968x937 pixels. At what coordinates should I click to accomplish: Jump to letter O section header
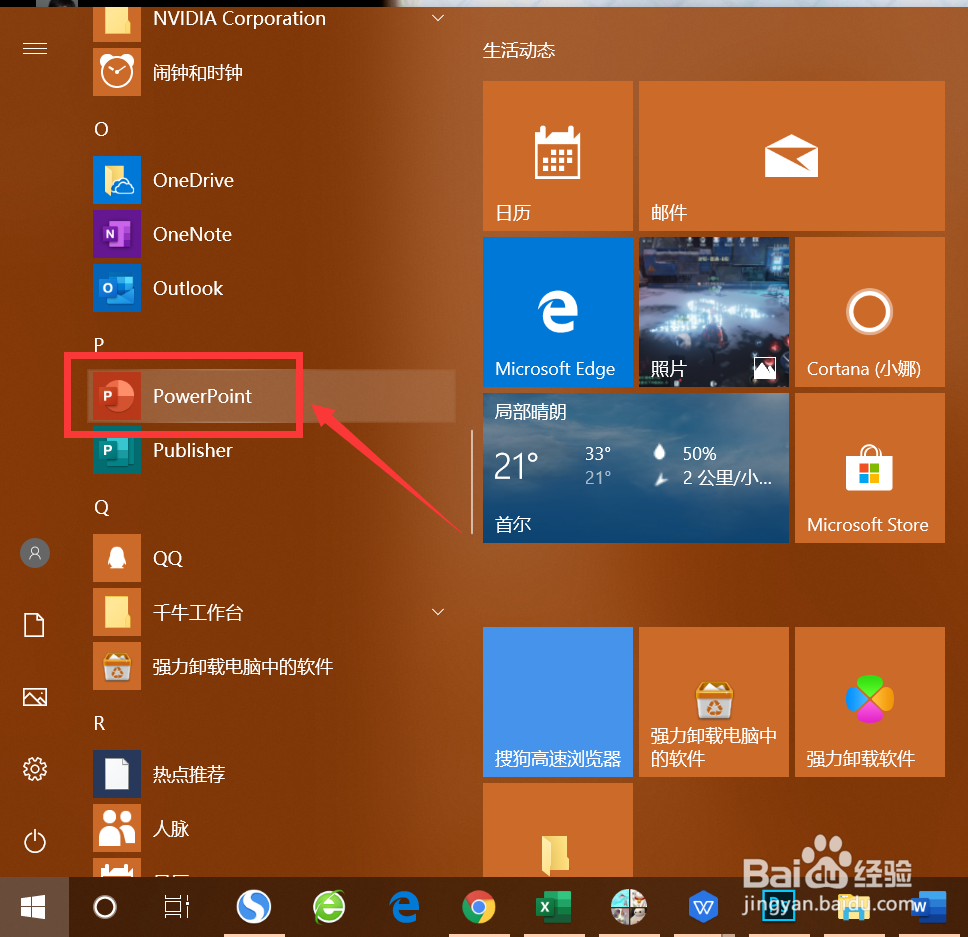pos(101,129)
